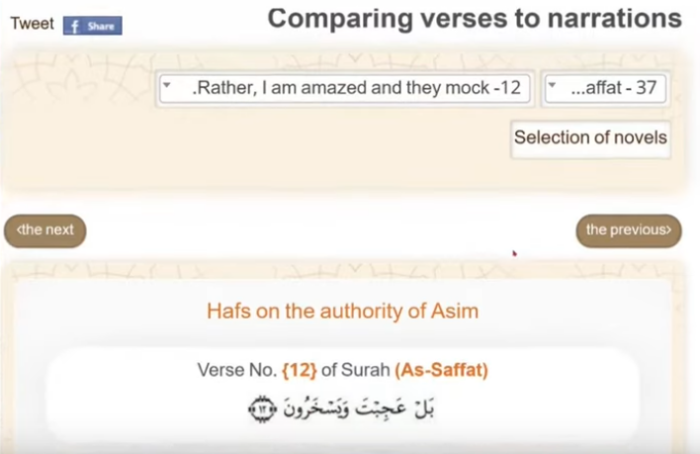
Task: Click the Tweet link
Action: (x=32, y=24)
